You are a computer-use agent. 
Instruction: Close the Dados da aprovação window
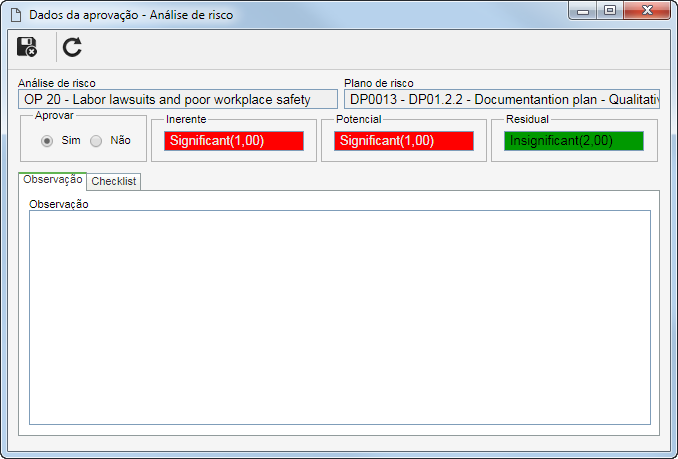point(647,10)
